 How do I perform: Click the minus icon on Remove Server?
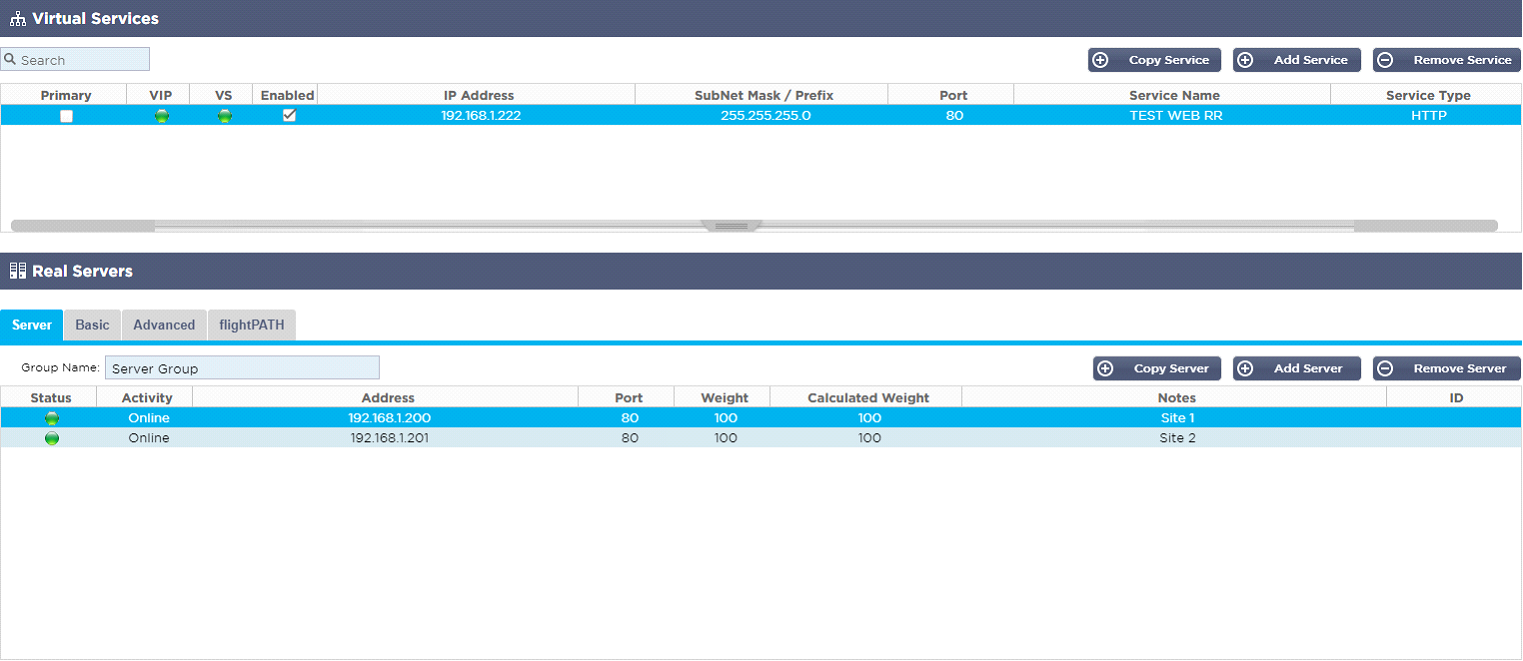pos(1385,368)
